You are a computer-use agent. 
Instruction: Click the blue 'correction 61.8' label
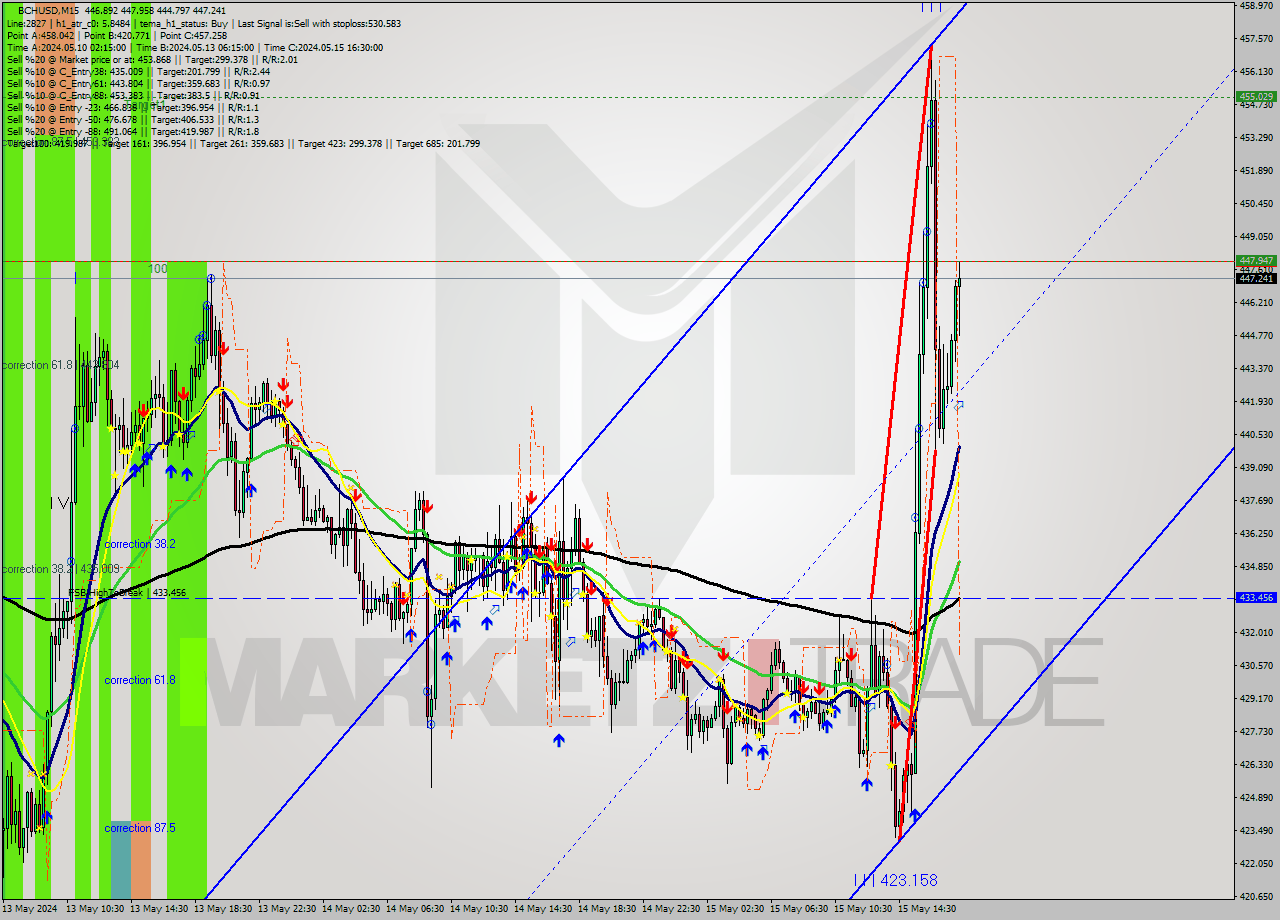tap(140, 680)
